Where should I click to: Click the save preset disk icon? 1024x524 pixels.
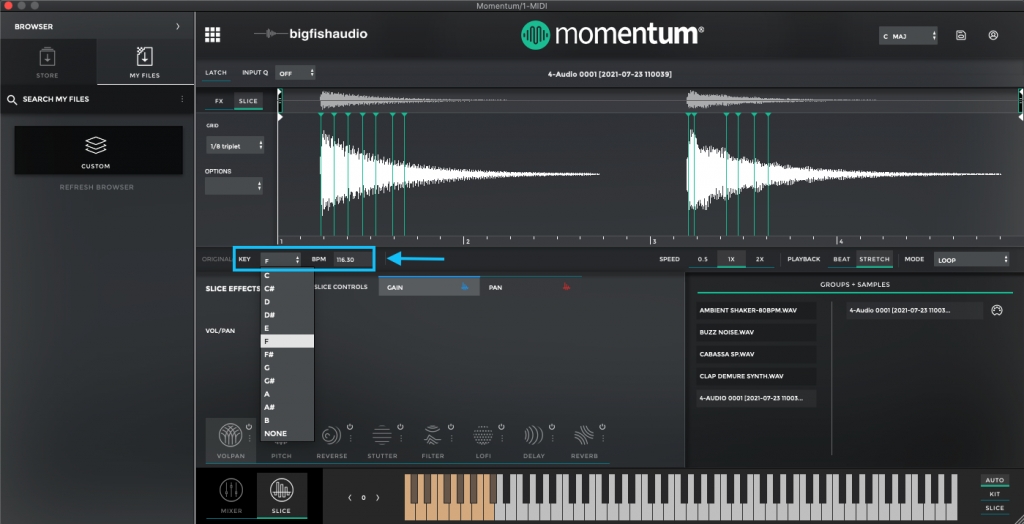(x=961, y=35)
